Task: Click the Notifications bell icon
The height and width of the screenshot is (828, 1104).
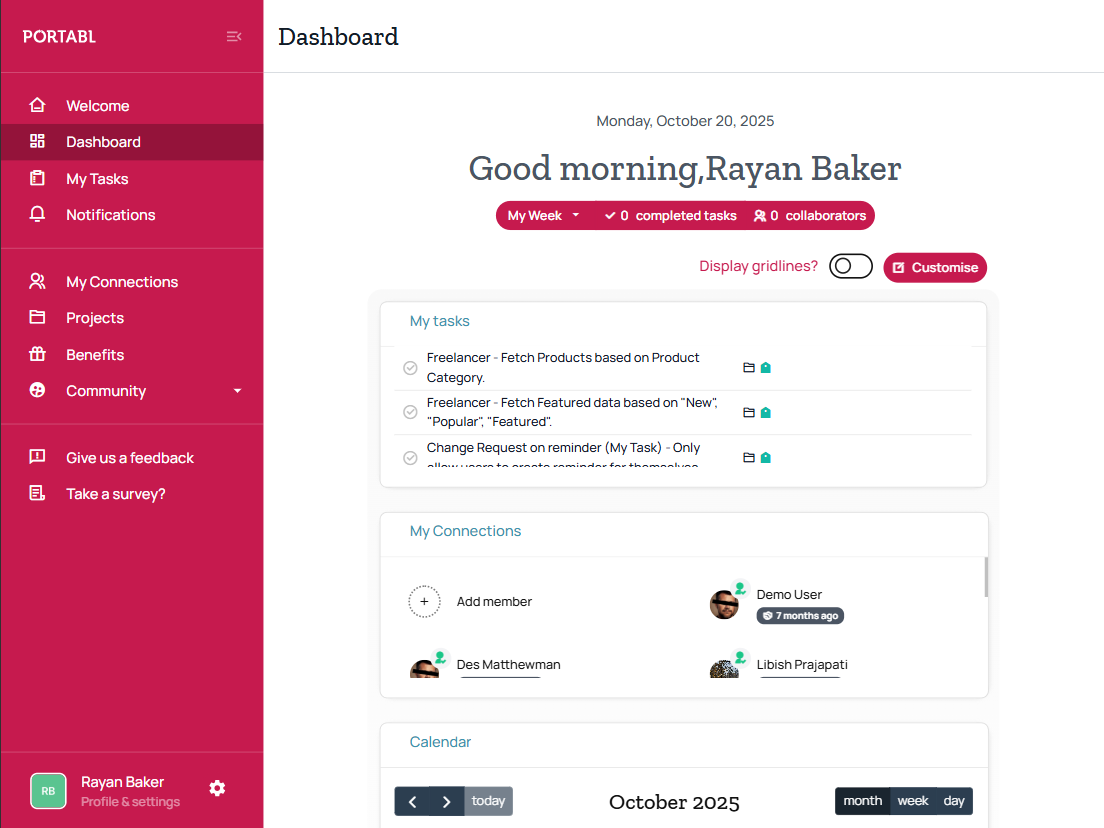Action: tap(38, 215)
